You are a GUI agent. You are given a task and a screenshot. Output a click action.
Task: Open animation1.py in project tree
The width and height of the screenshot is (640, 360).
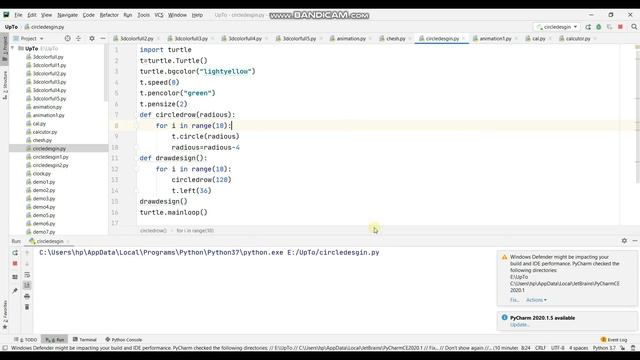(x=48, y=115)
